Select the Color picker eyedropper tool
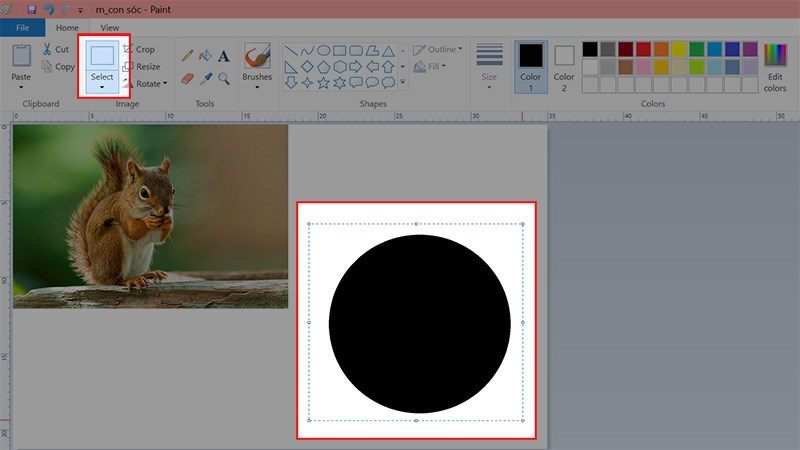This screenshot has height=450, width=800. coord(205,77)
